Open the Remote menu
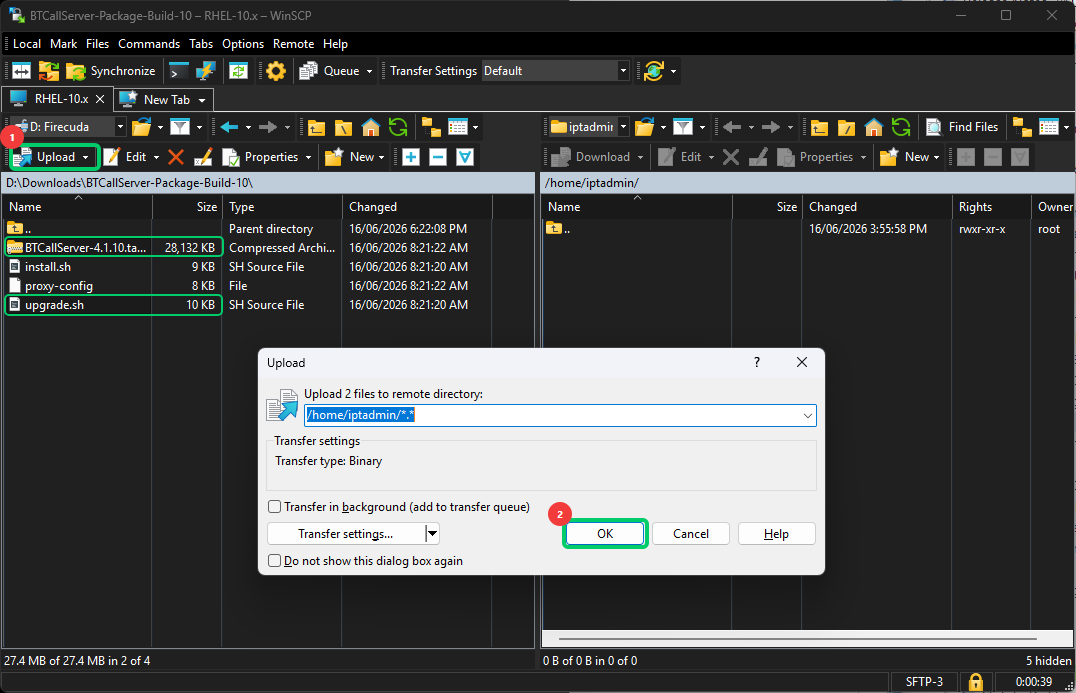 point(294,44)
